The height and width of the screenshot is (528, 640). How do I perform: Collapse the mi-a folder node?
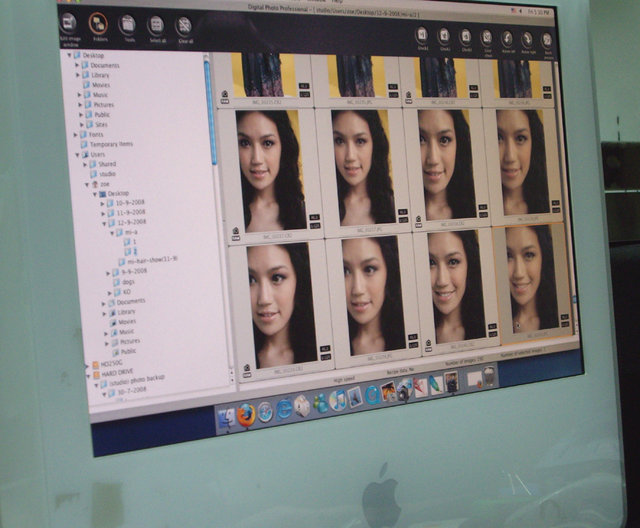pos(113,231)
